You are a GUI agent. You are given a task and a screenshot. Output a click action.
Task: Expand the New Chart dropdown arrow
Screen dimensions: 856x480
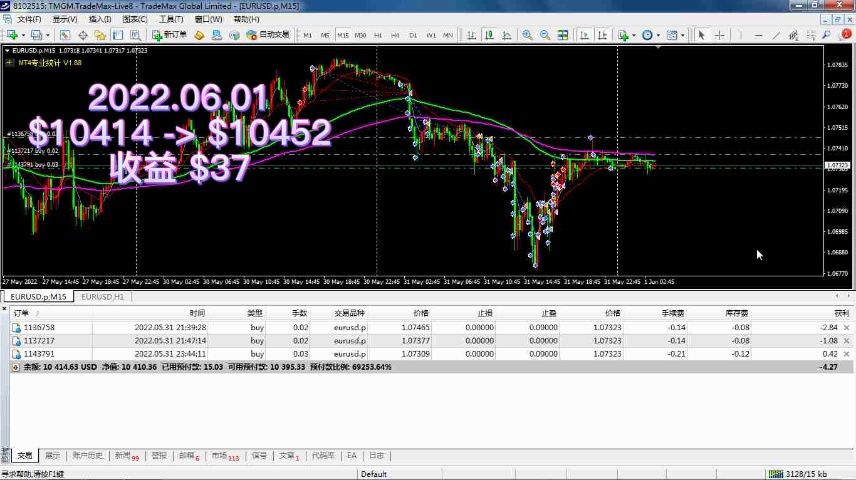click(23, 35)
